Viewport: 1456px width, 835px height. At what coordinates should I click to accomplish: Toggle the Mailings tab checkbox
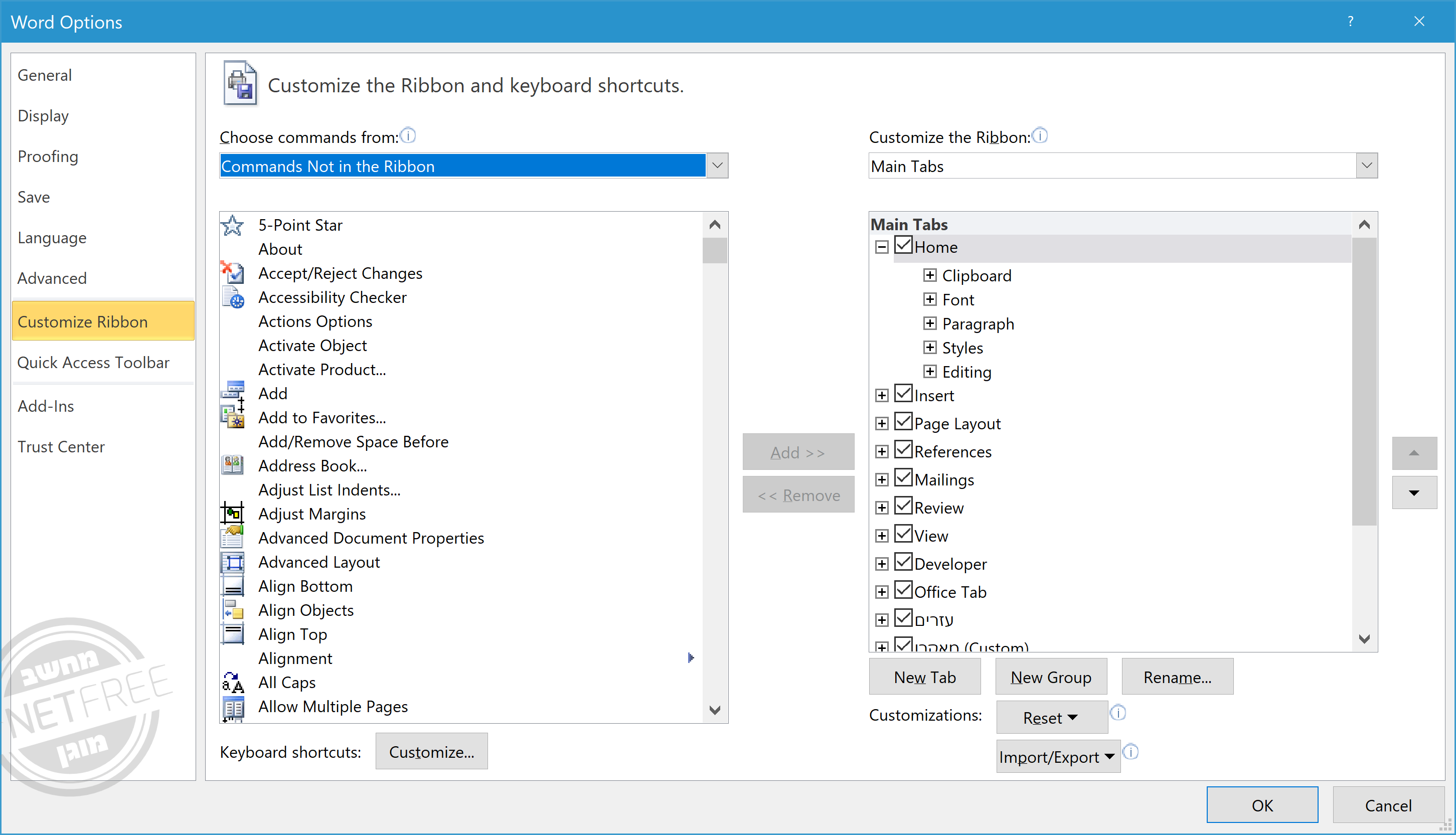[x=903, y=478]
